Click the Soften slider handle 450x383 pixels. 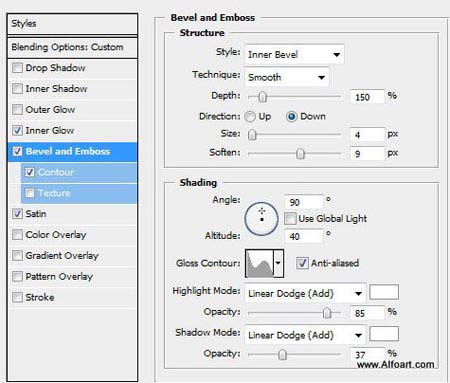tap(300, 153)
